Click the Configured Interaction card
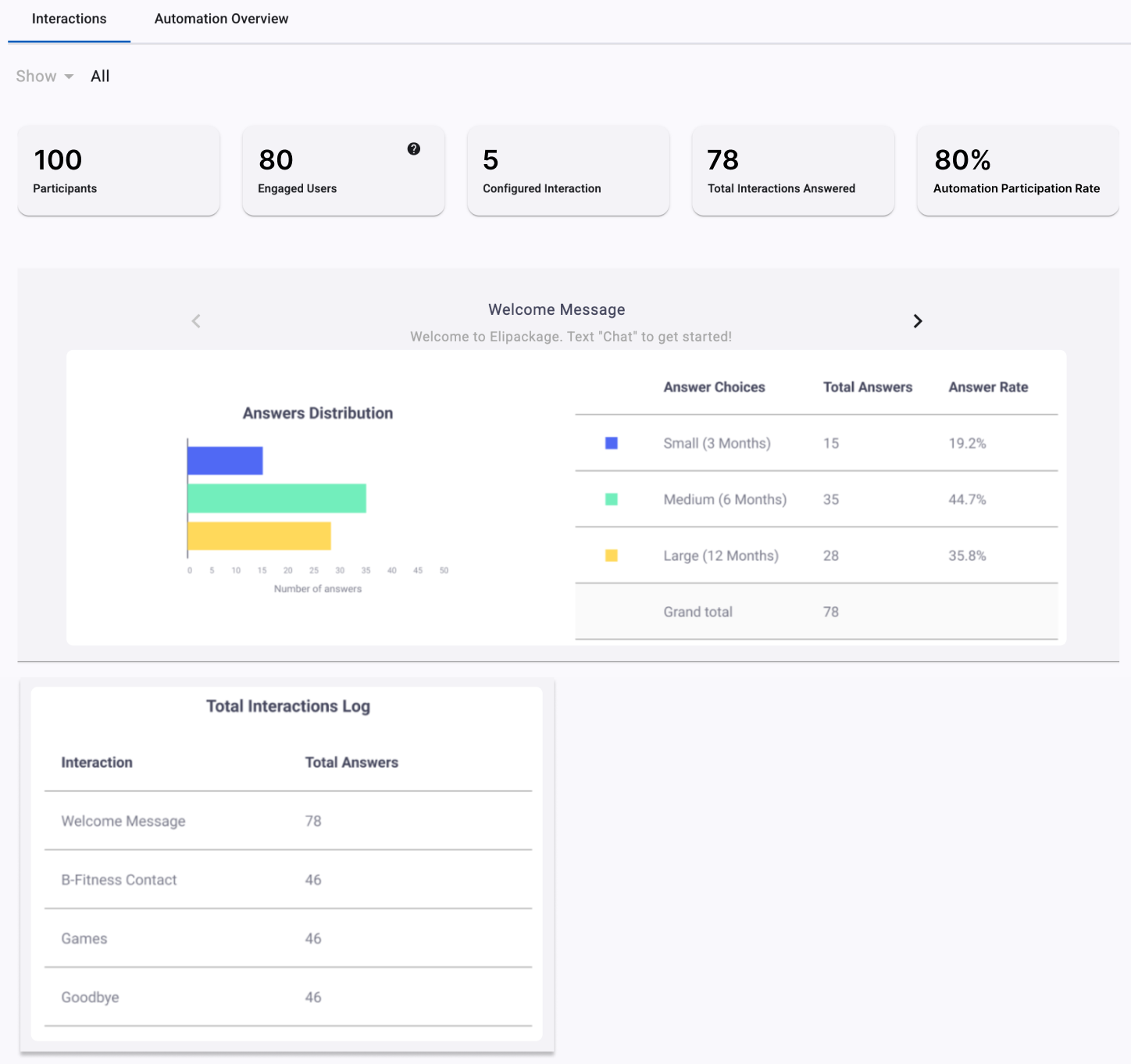 coord(568,170)
